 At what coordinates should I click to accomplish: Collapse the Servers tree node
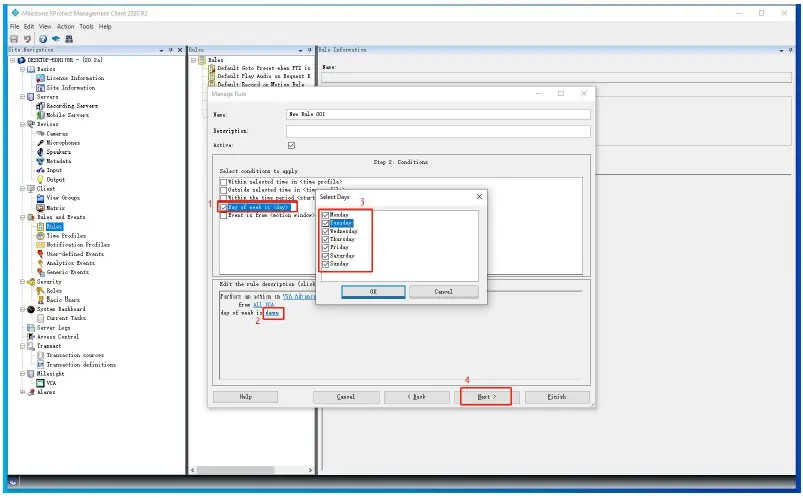coord(23,96)
